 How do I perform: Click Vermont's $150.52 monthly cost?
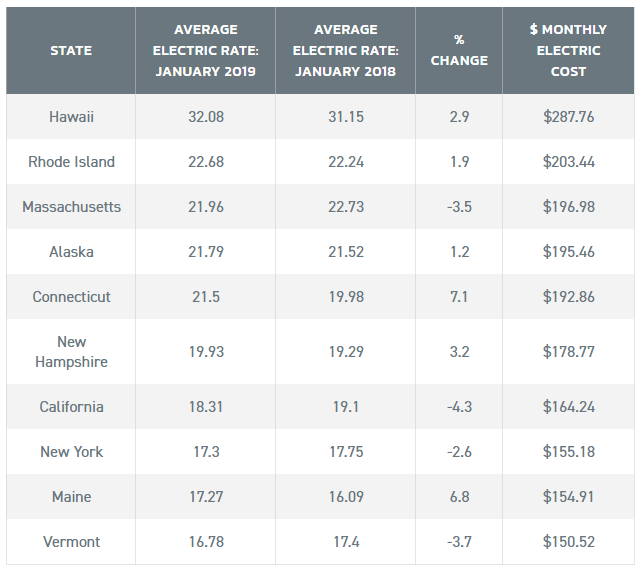coord(566,542)
